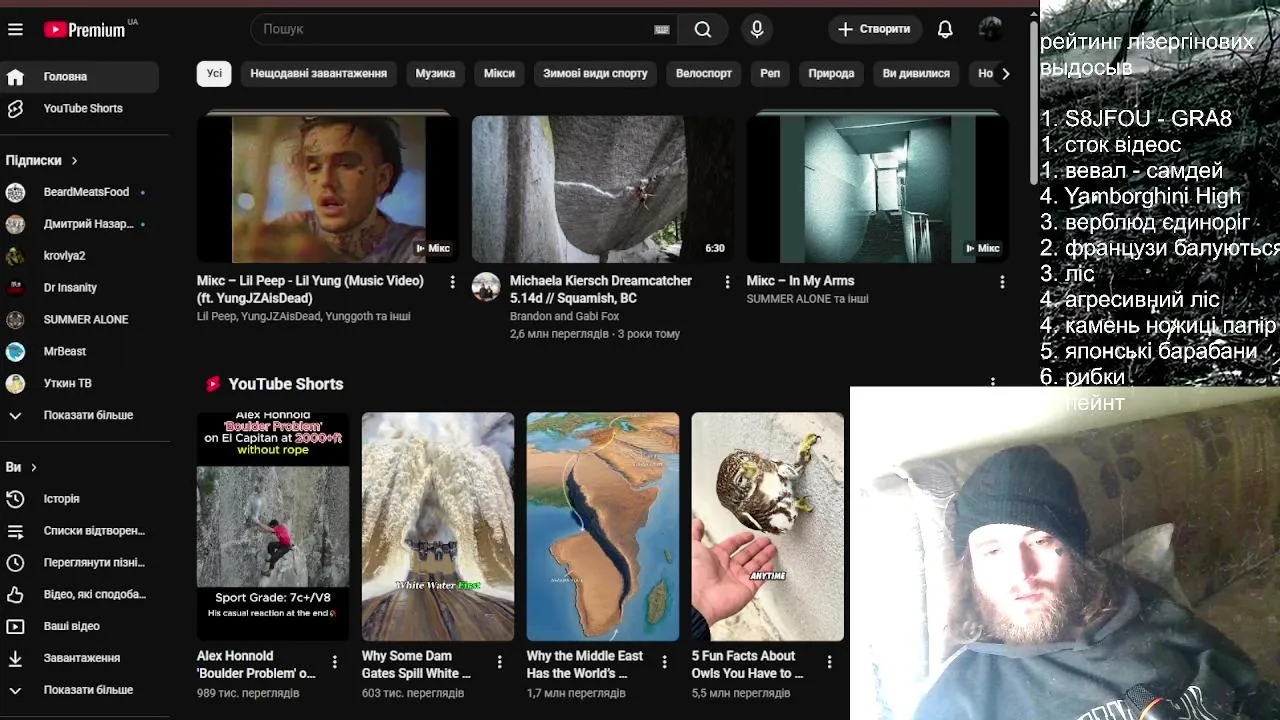Open Ваші відео page

pos(80,626)
